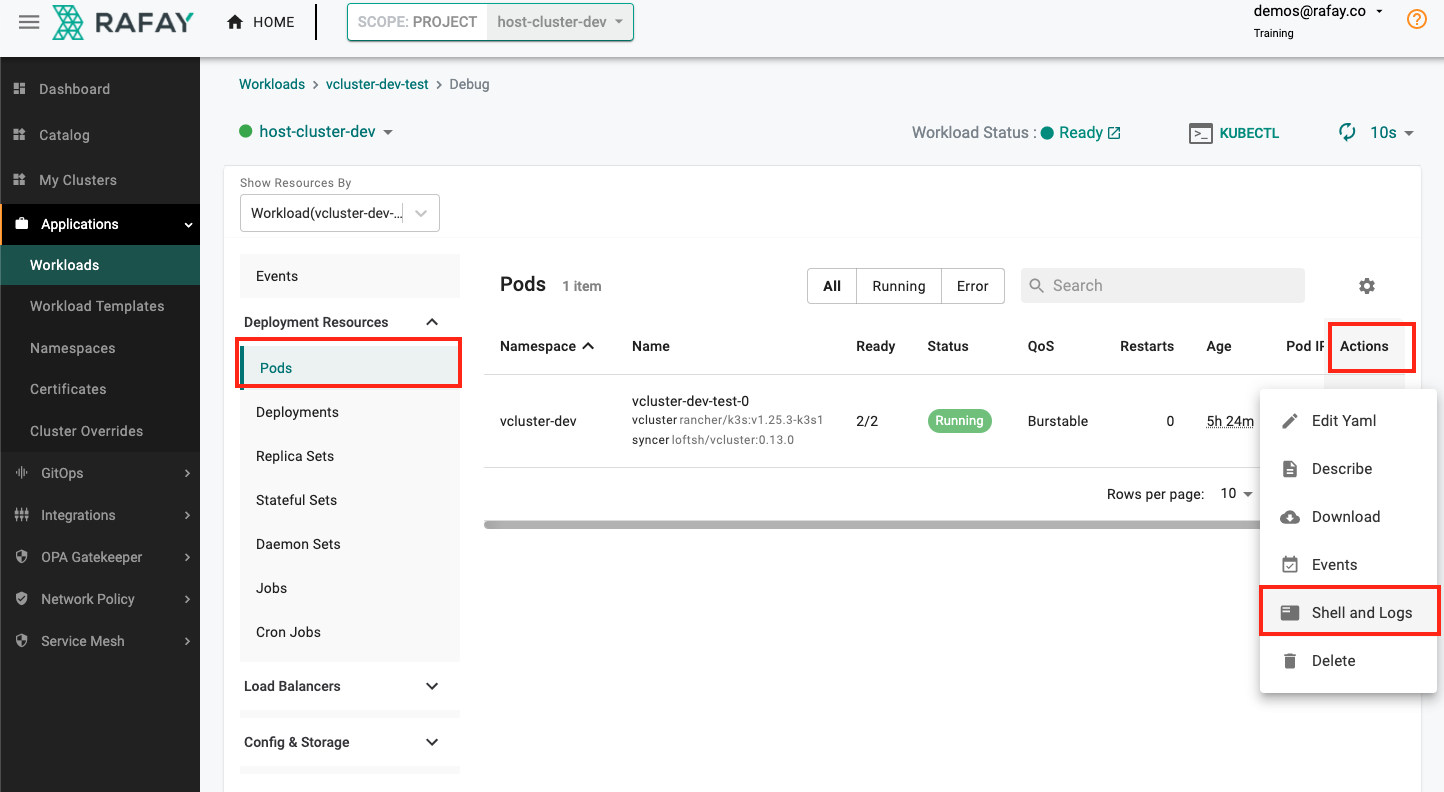Click the Shell and Logs terminal icon

[1290, 613]
